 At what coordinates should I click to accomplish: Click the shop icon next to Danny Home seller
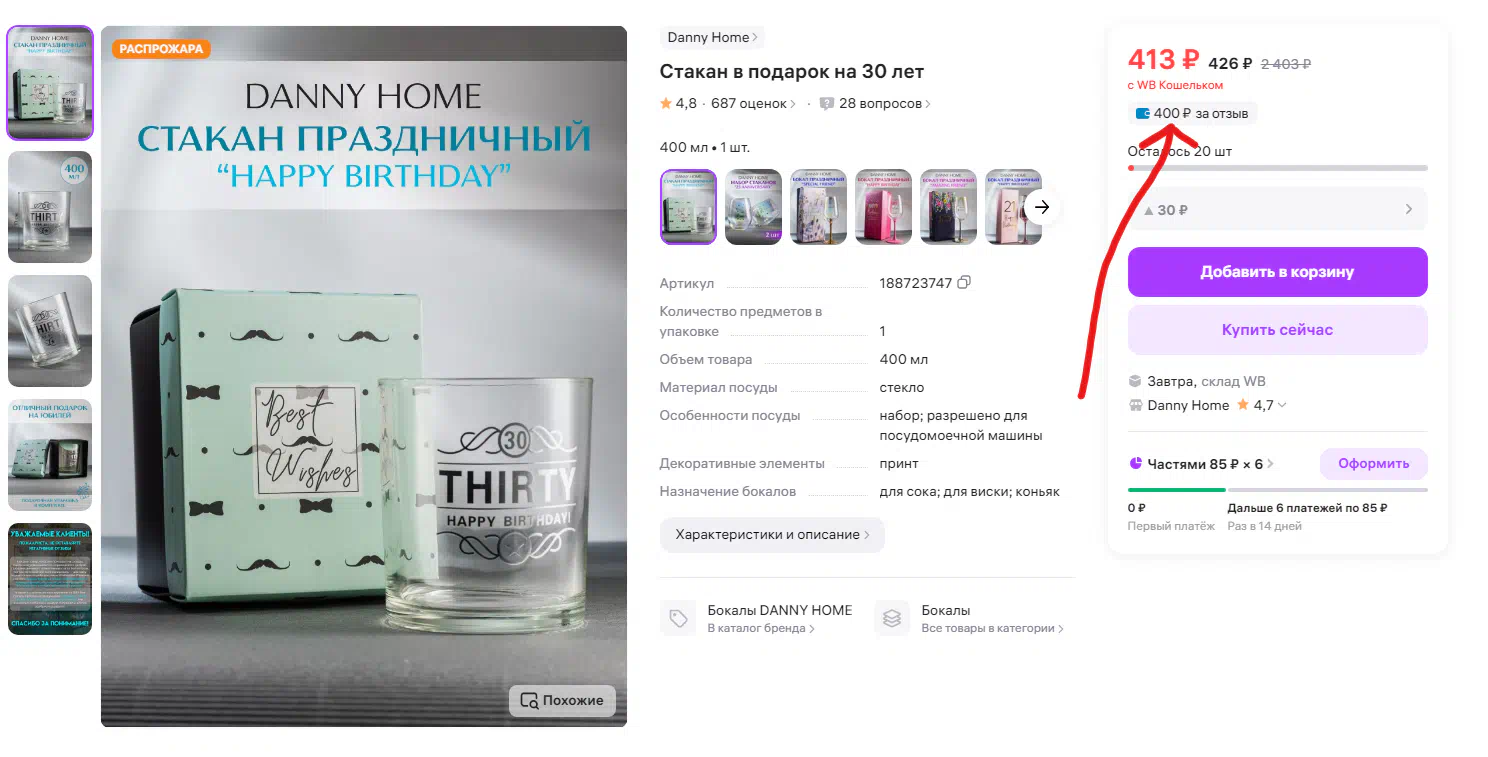(x=1135, y=405)
